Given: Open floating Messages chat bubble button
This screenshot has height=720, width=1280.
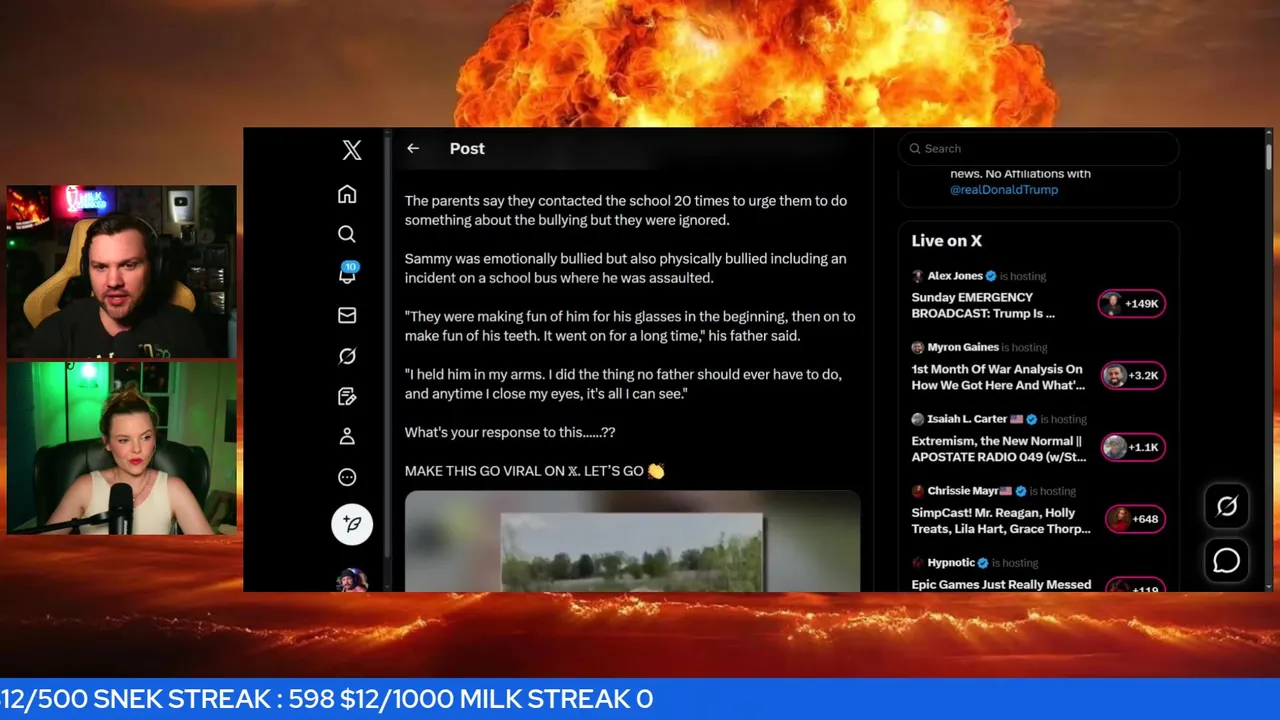Looking at the screenshot, I should (1227, 560).
